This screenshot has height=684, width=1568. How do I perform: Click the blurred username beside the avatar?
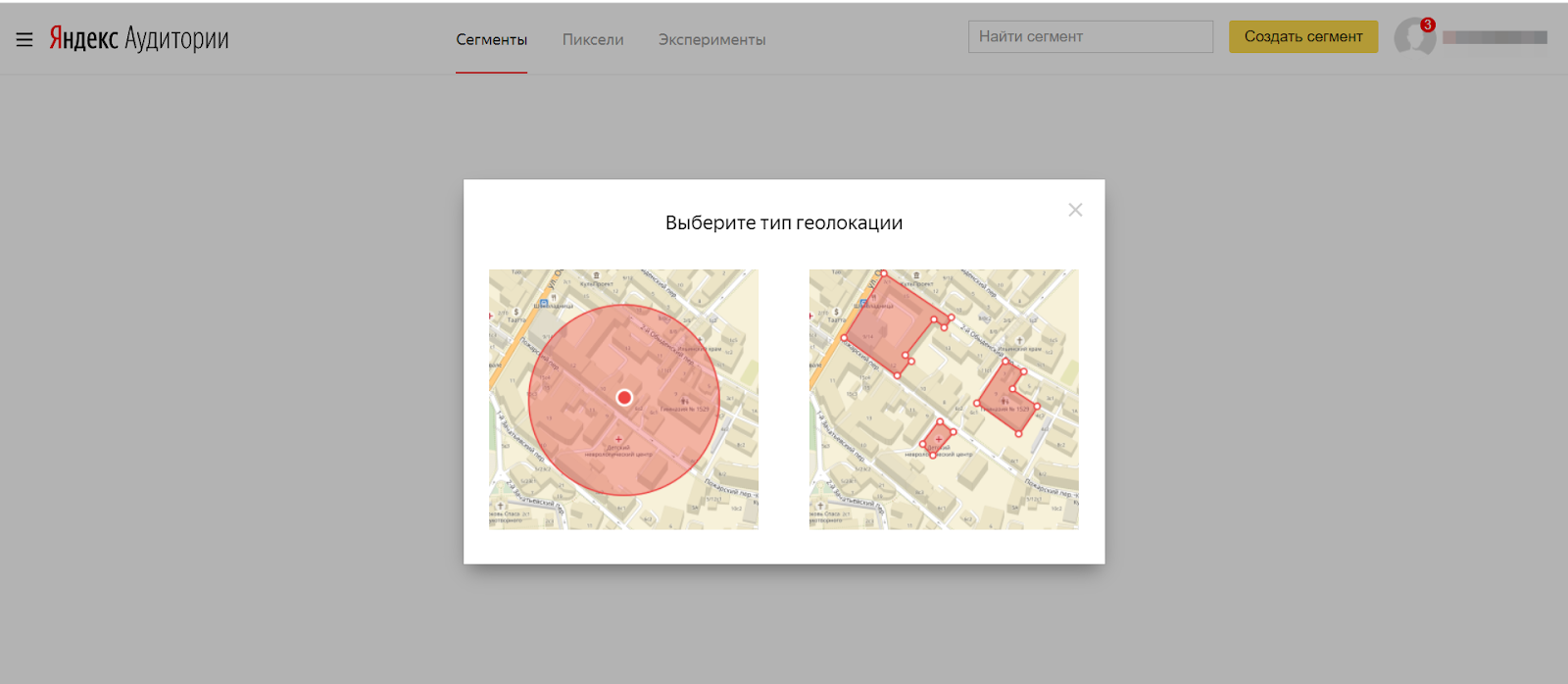(1494, 38)
